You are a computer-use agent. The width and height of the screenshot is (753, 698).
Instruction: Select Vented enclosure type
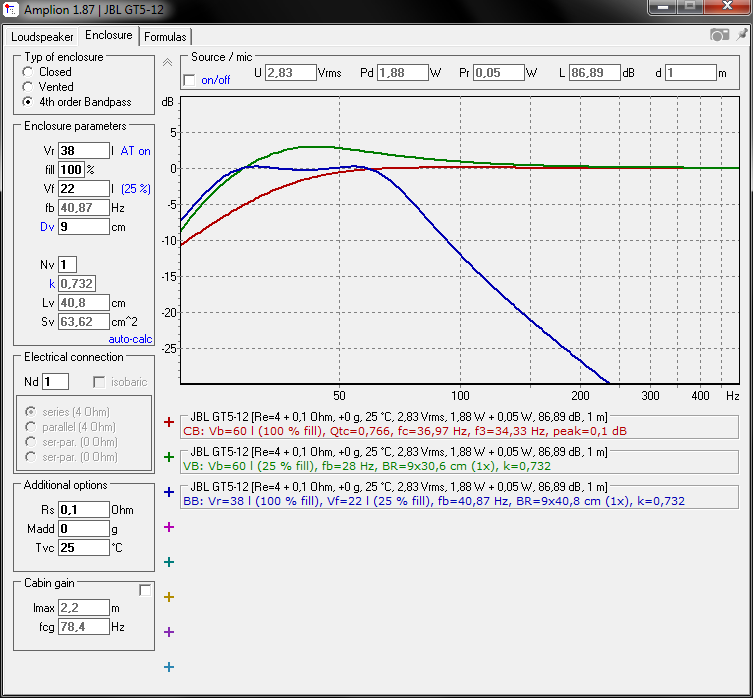coord(27,87)
